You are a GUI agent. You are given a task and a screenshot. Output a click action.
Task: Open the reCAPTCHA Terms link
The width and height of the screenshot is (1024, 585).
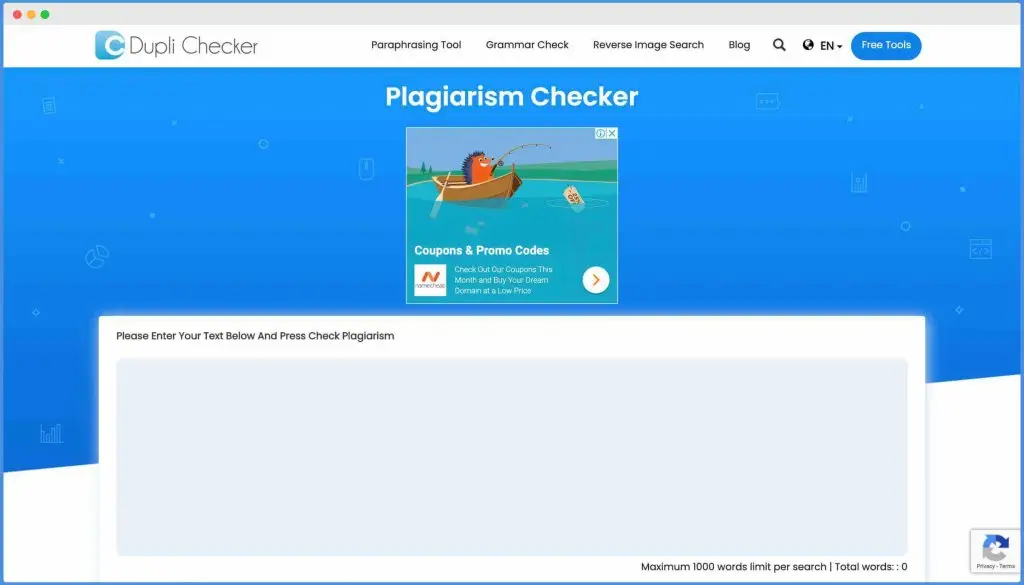pos(1008,566)
